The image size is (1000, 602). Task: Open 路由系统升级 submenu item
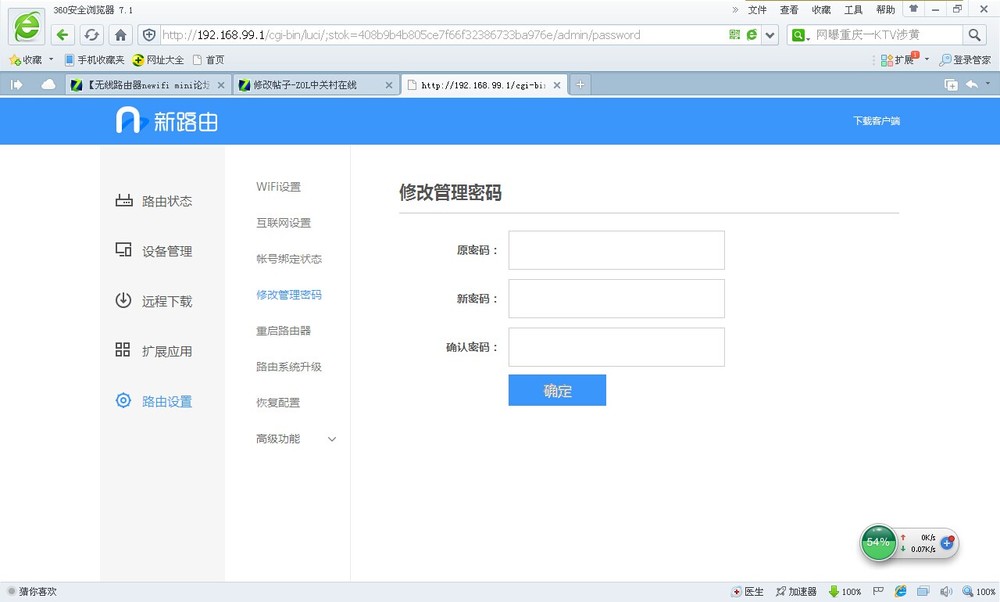pos(289,367)
